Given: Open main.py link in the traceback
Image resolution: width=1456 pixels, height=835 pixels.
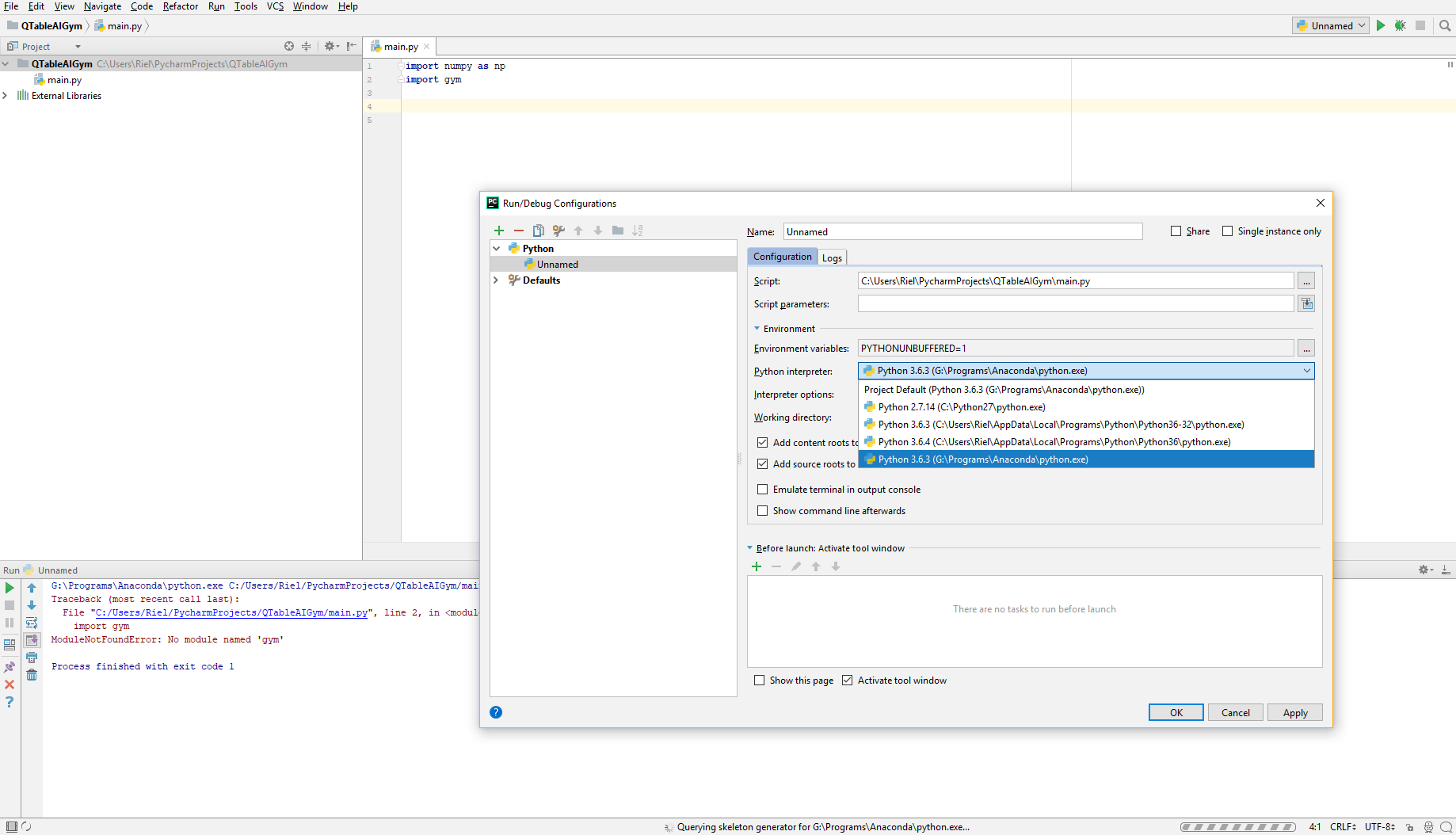Looking at the screenshot, I should tap(231, 612).
